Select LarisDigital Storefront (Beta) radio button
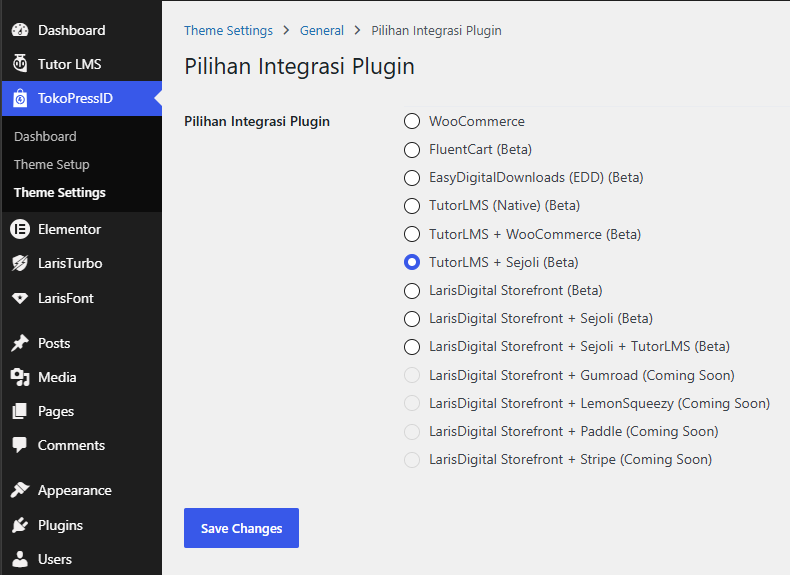790x575 pixels. (412, 290)
